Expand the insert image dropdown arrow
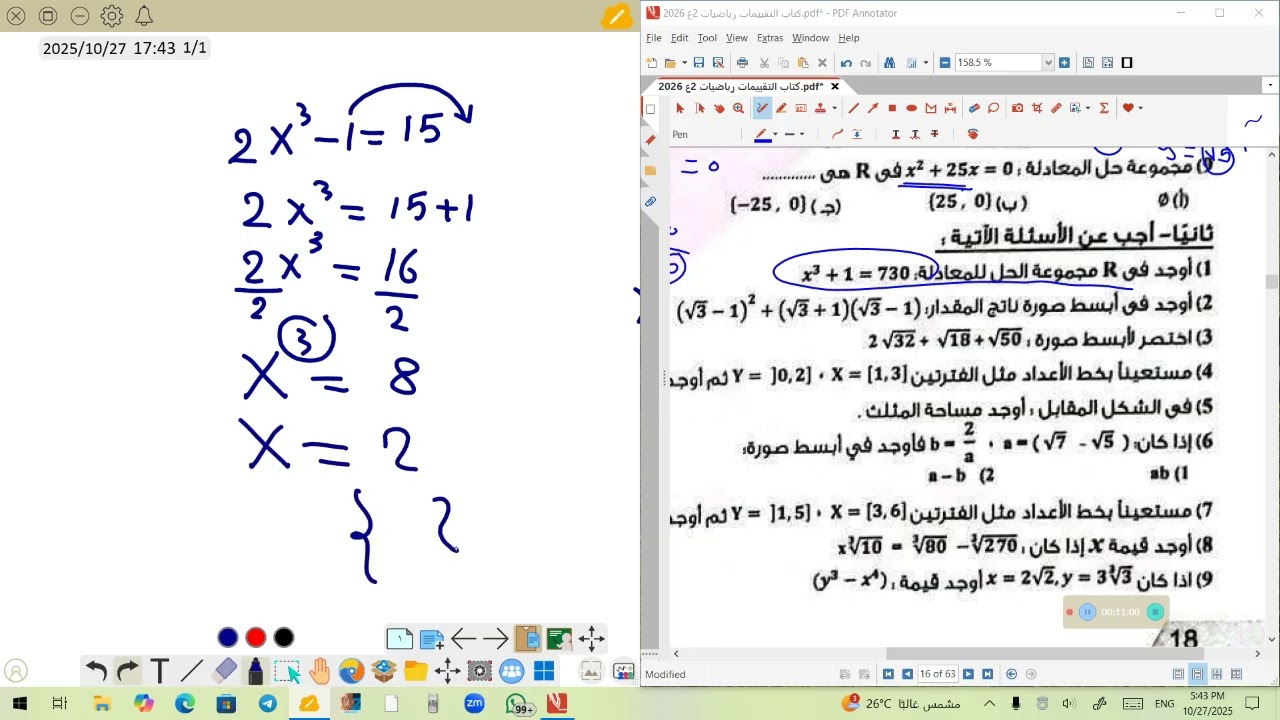This screenshot has height=720, width=1280. click(x=1087, y=108)
